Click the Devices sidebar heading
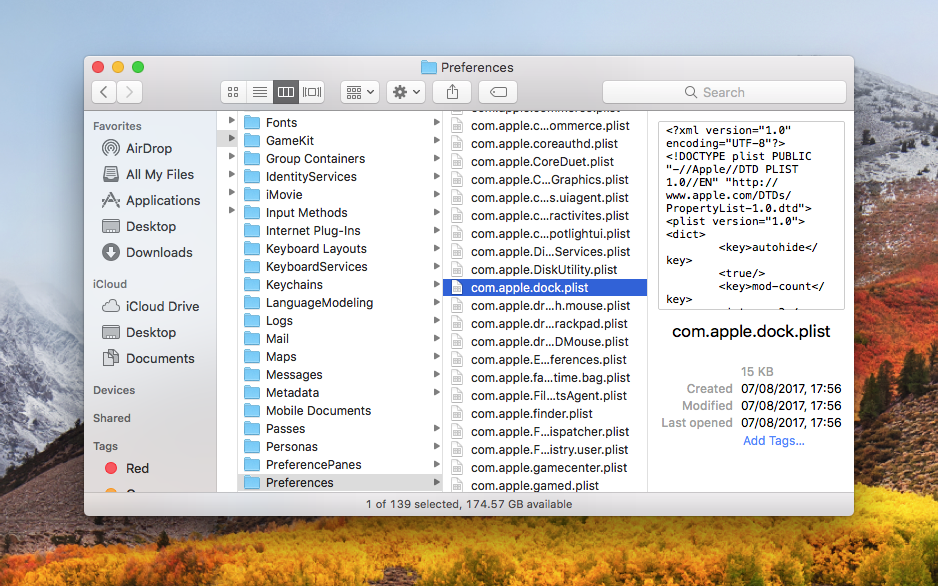Screen dimensions: 938x586 click(x=114, y=390)
